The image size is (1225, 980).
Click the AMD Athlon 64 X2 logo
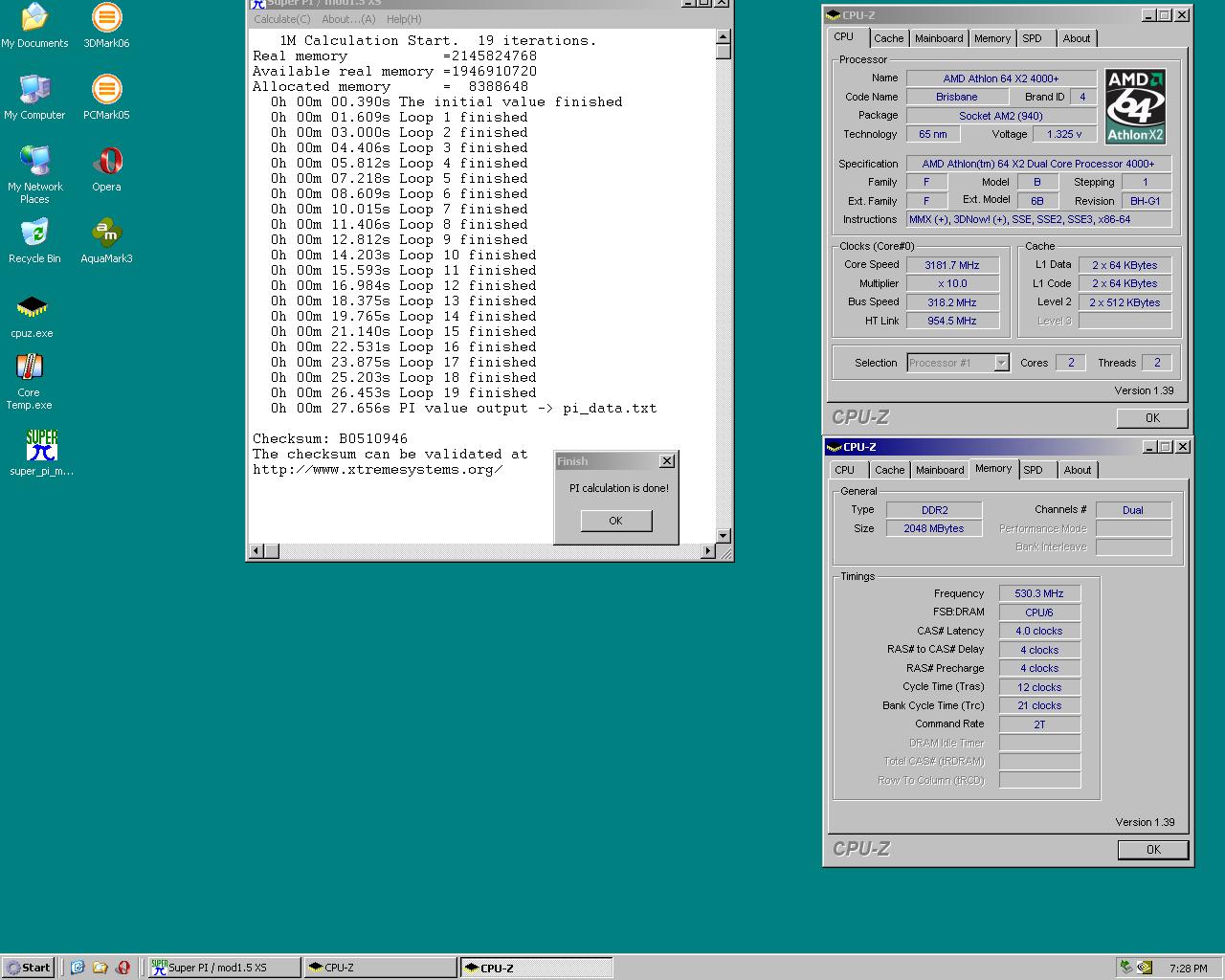[x=1135, y=106]
